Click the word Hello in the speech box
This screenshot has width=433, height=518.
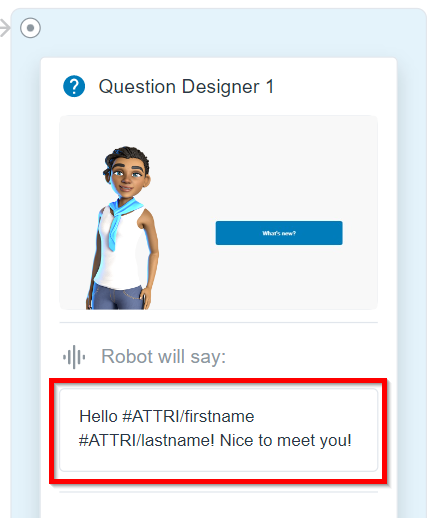(98, 416)
